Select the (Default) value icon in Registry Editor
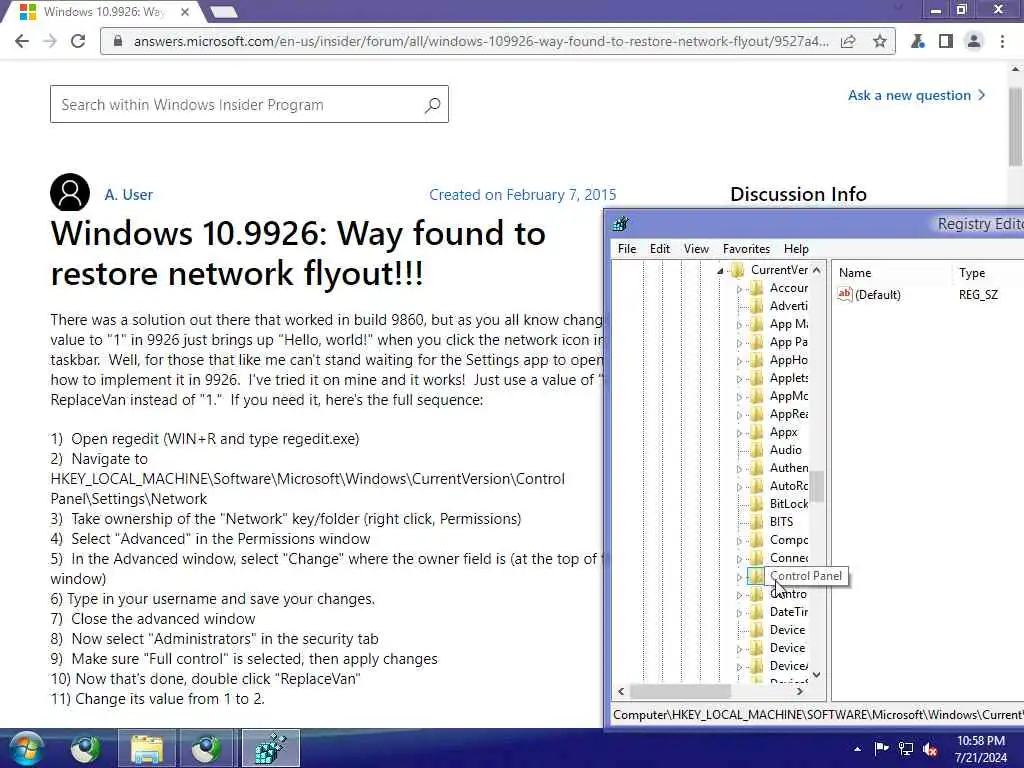1024x768 pixels. coord(844,294)
